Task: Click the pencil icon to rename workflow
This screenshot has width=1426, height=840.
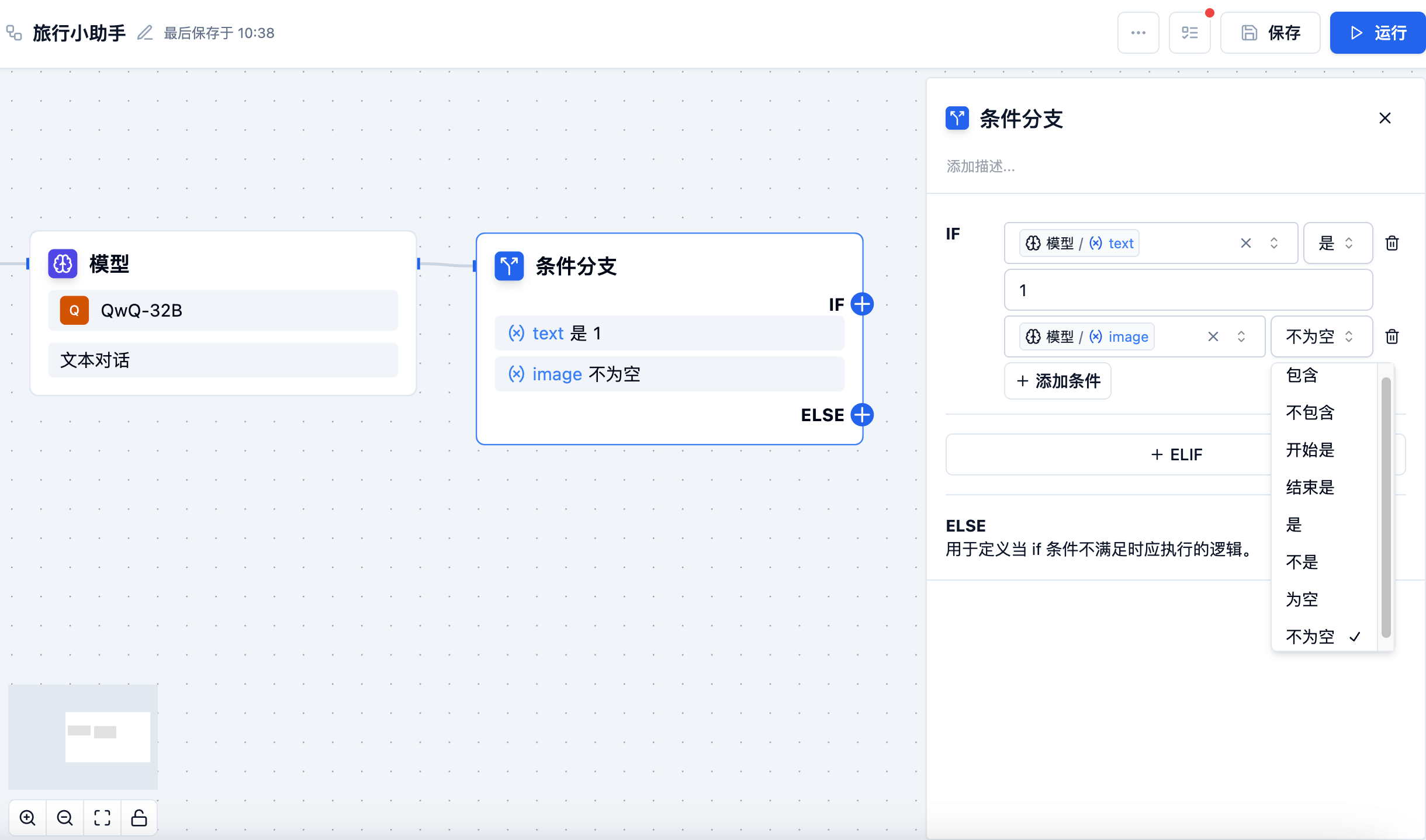Action: 144,33
